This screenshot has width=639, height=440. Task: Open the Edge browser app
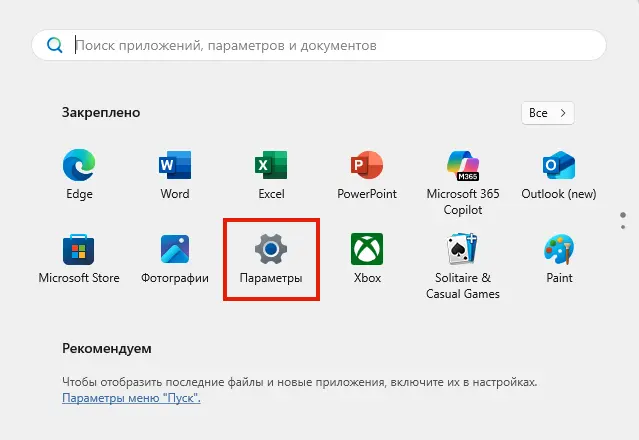point(79,174)
